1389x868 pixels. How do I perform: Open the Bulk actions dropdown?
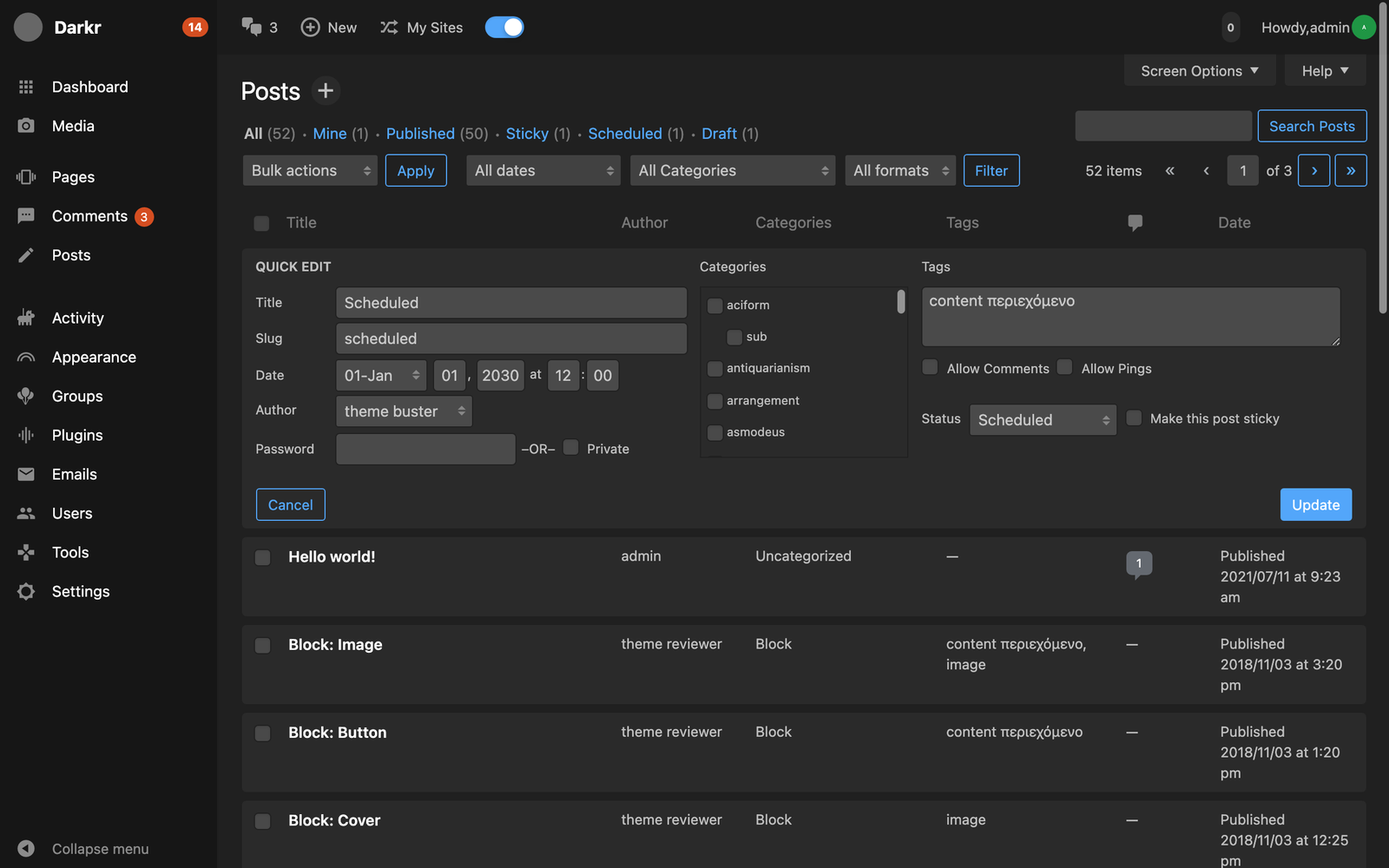(x=310, y=170)
